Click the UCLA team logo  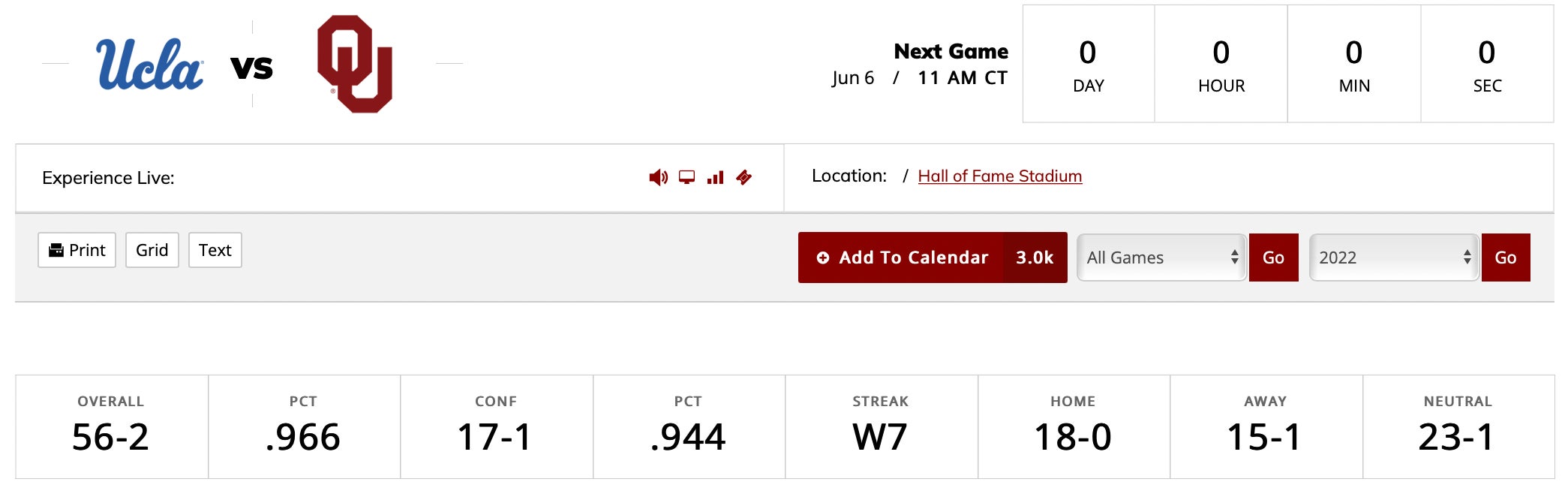(x=149, y=65)
